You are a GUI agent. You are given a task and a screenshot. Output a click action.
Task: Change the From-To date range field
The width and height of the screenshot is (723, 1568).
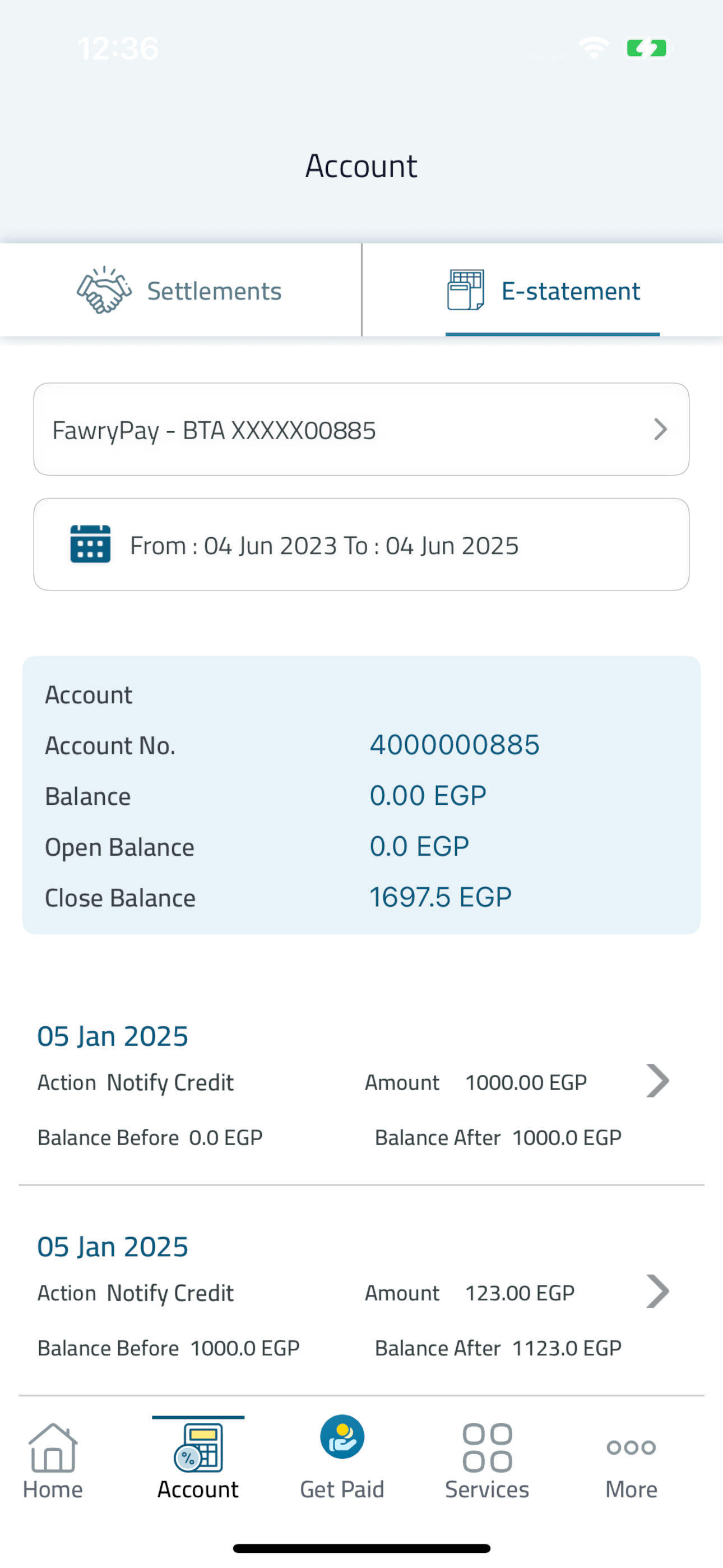[361, 544]
